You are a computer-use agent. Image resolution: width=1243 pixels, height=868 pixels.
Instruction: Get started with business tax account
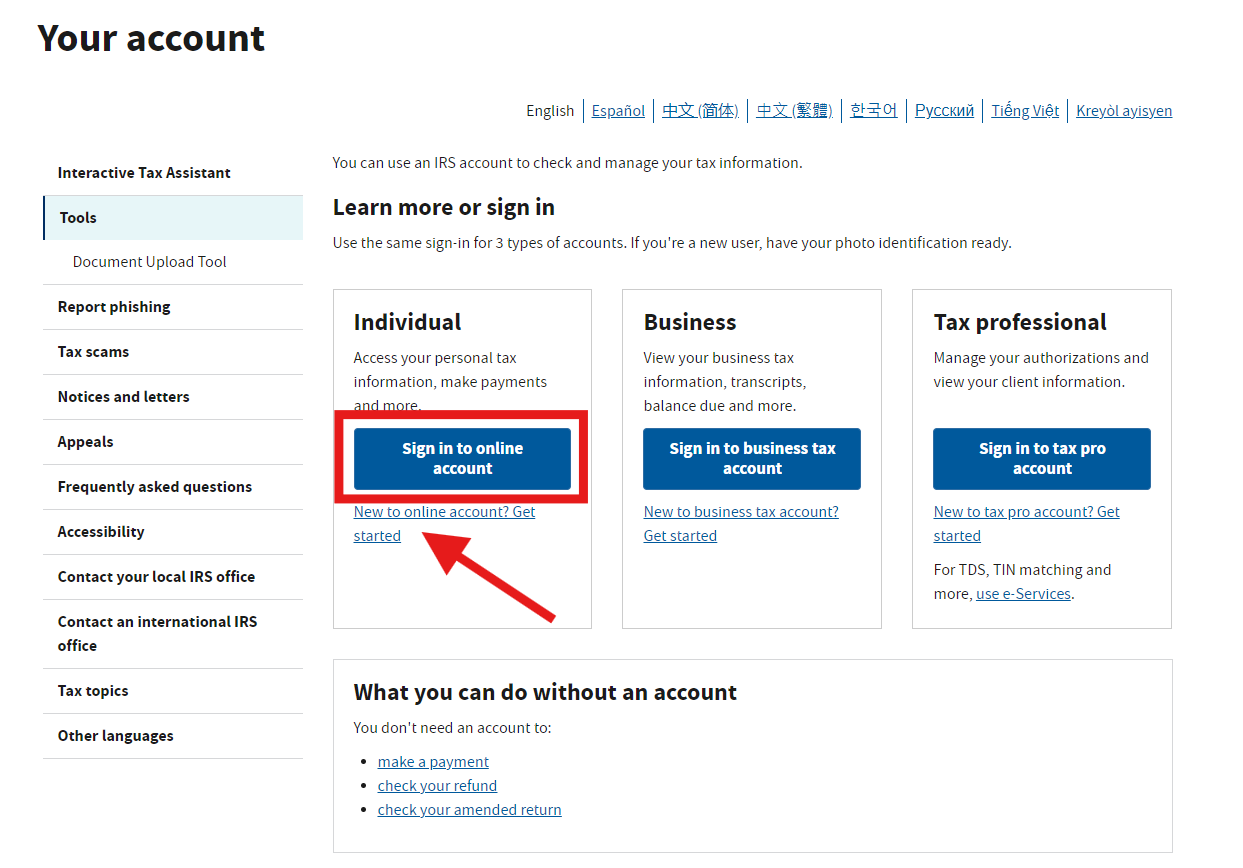point(741,523)
